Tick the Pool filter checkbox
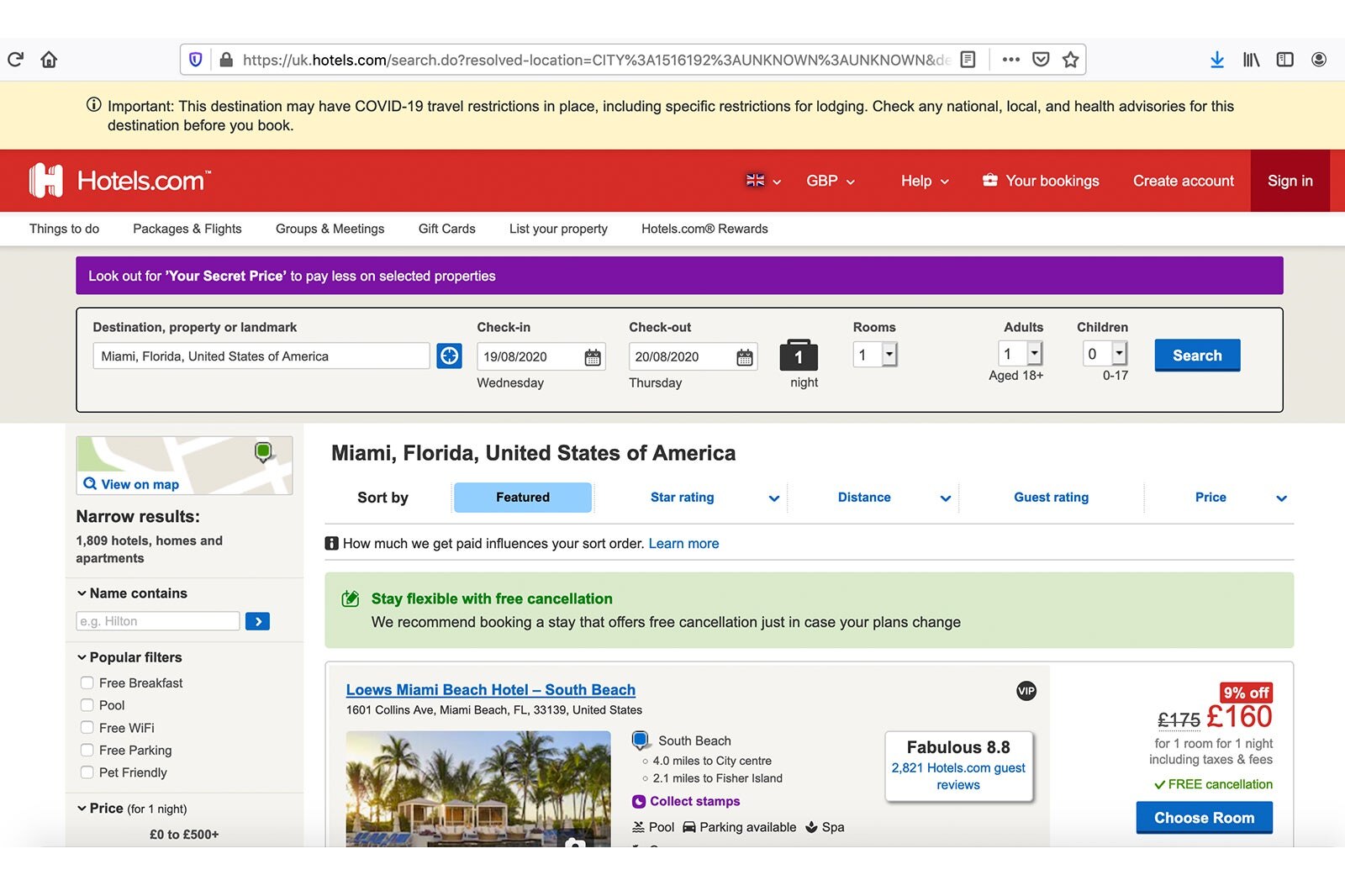The image size is (1345, 896). click(87, 705)
